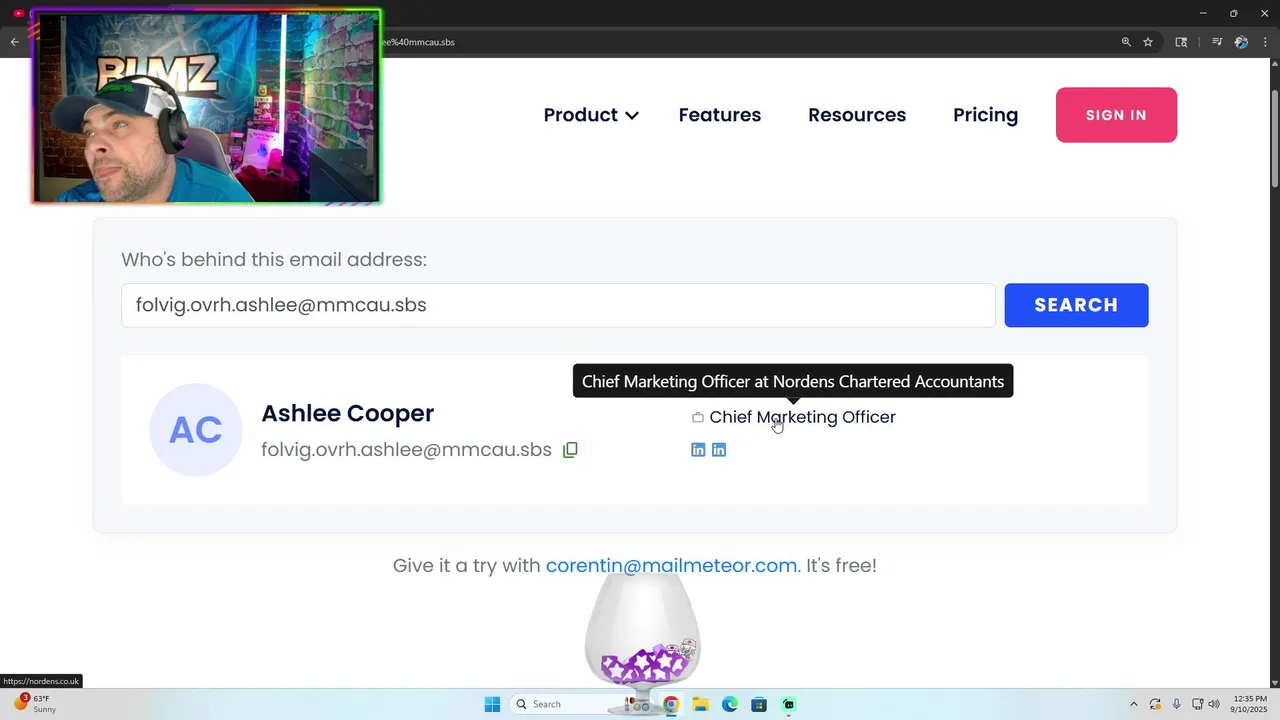Open the zoom magnifier in the address bar

click(x=1126, y=42)
